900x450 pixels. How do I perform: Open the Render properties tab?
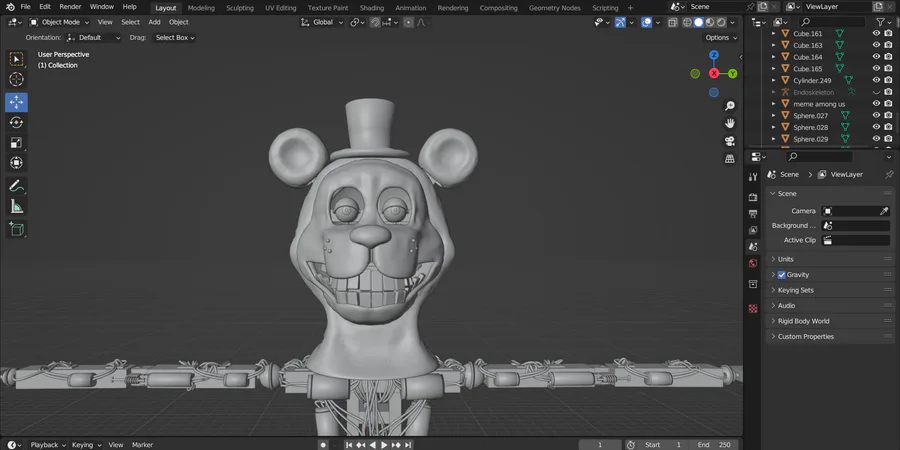pos(753,197)
